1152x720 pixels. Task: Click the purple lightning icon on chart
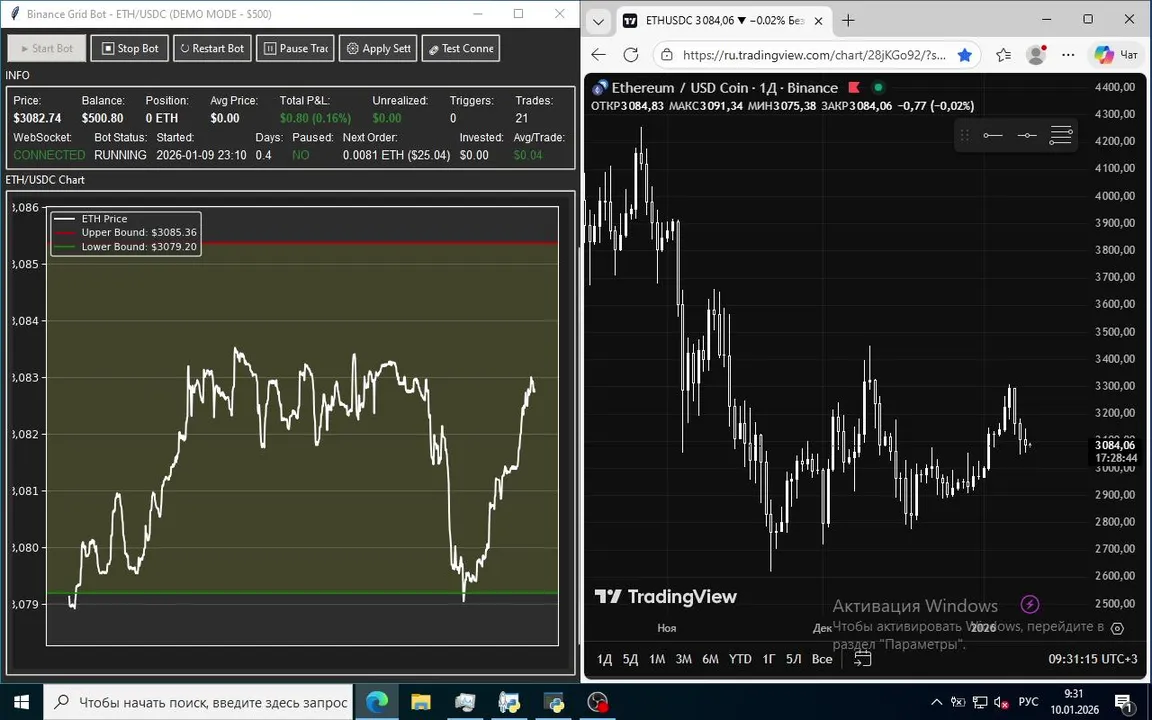pyautogui.click(x=1029, y=605)
